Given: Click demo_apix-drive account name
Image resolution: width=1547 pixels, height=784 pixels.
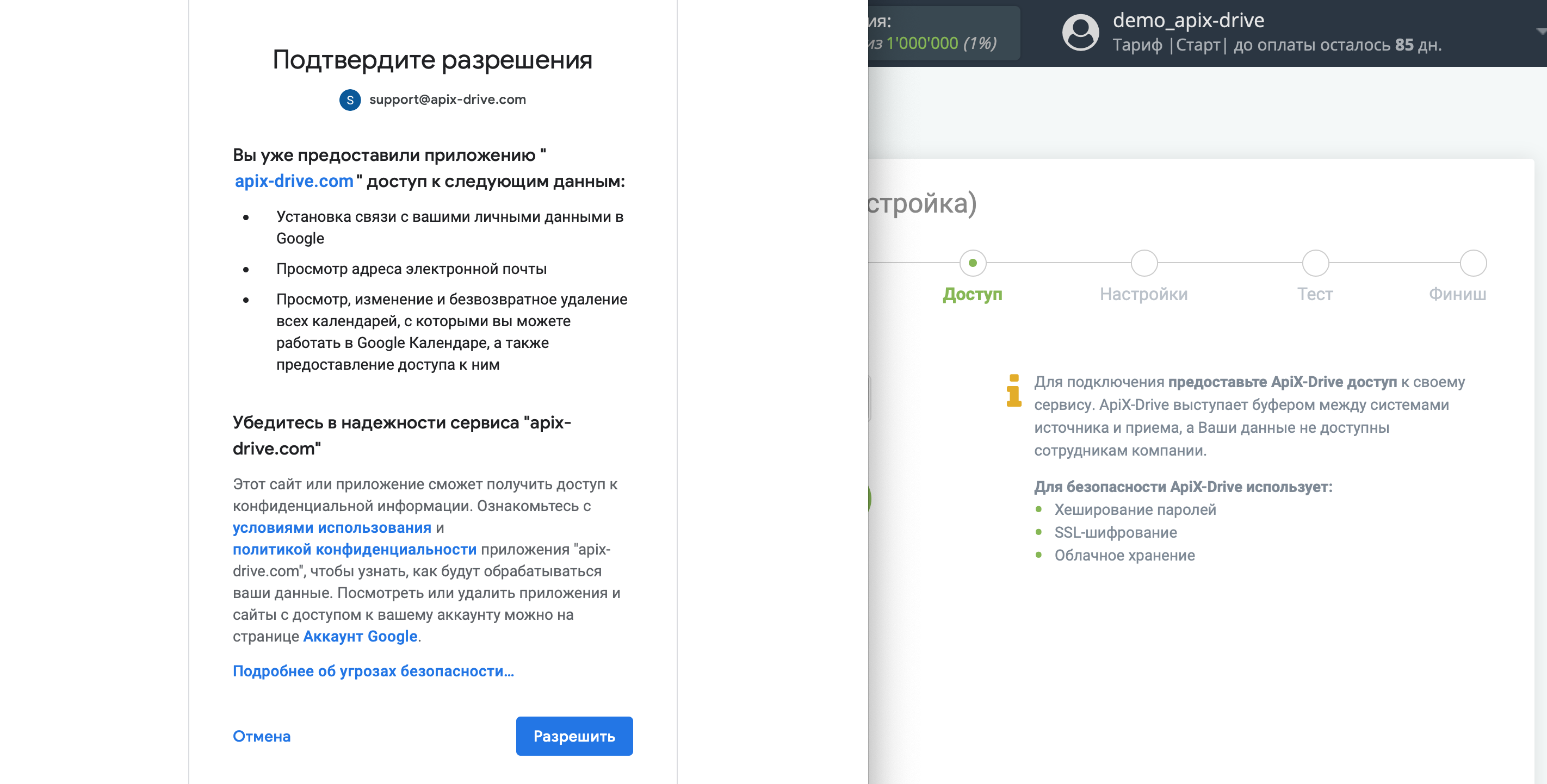Looking at the screenshot, I should [1189, 21].
